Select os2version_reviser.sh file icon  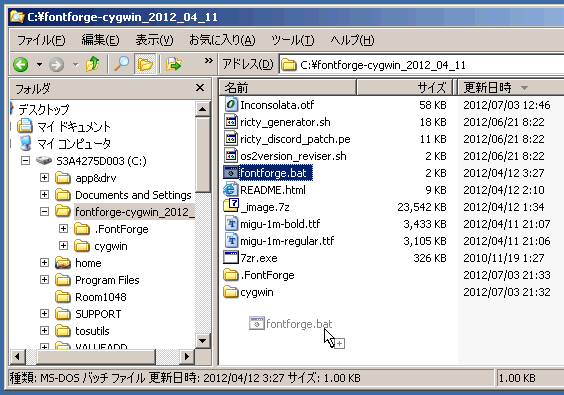click(231, 155)
